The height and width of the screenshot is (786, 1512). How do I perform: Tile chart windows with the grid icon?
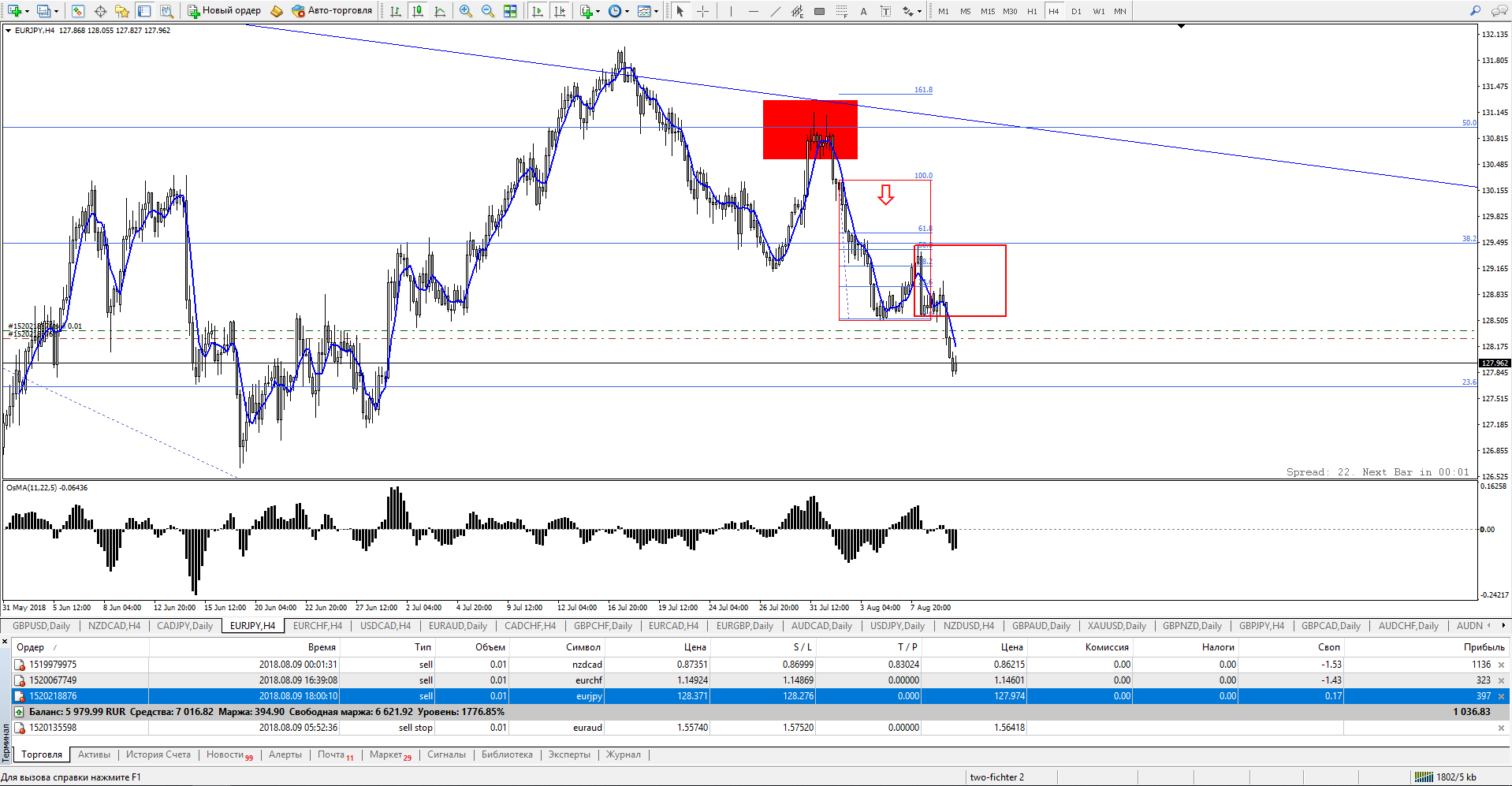[x=510, y=11]
